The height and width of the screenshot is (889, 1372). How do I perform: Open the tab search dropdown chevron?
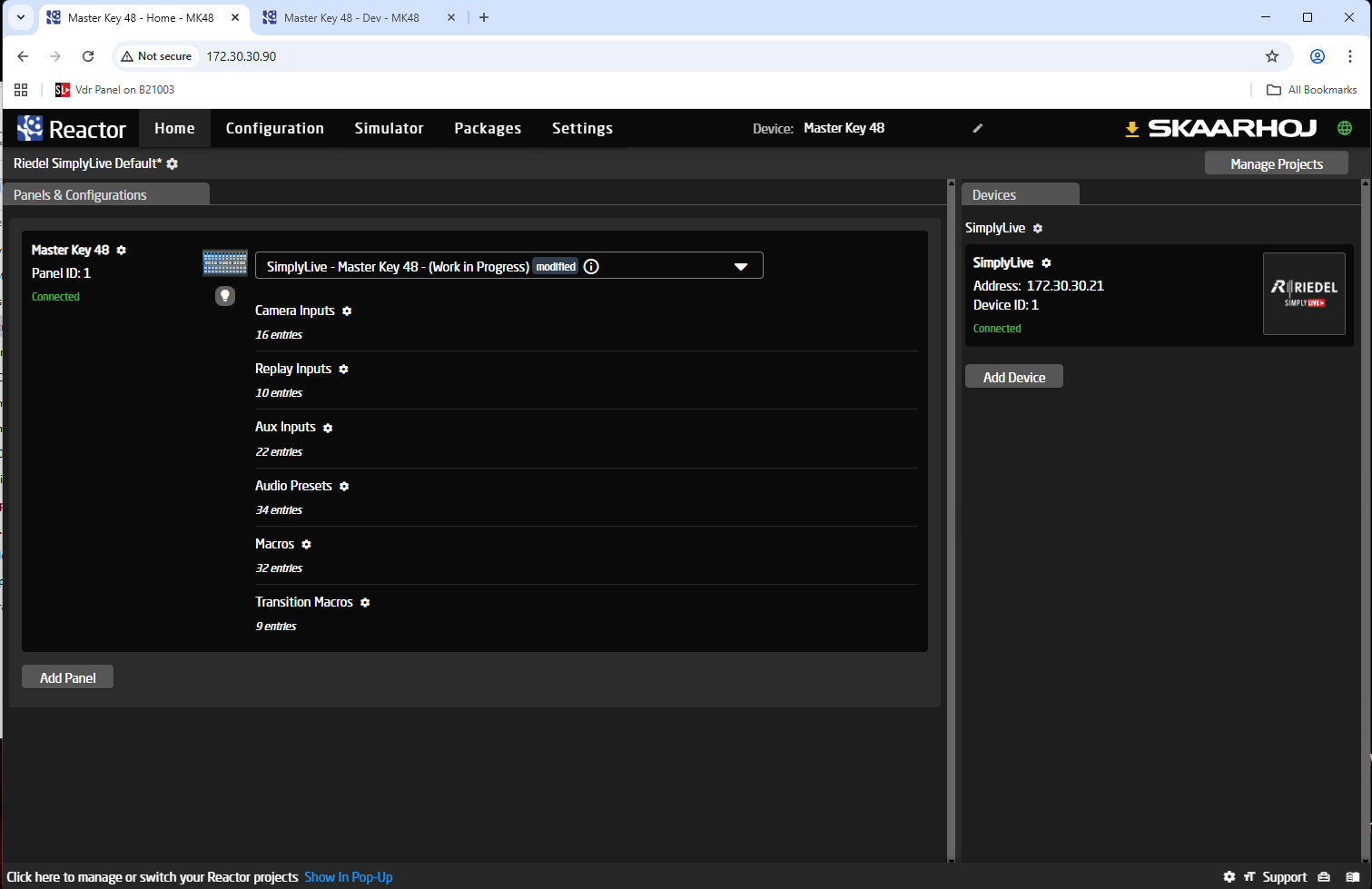point(21,17)
